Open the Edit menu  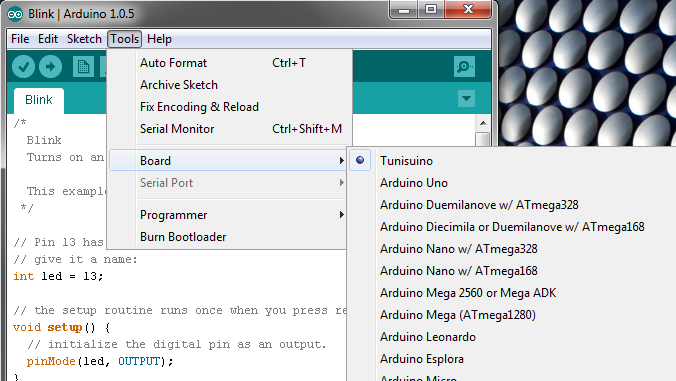pyautogui.click(x=48, y=39)
